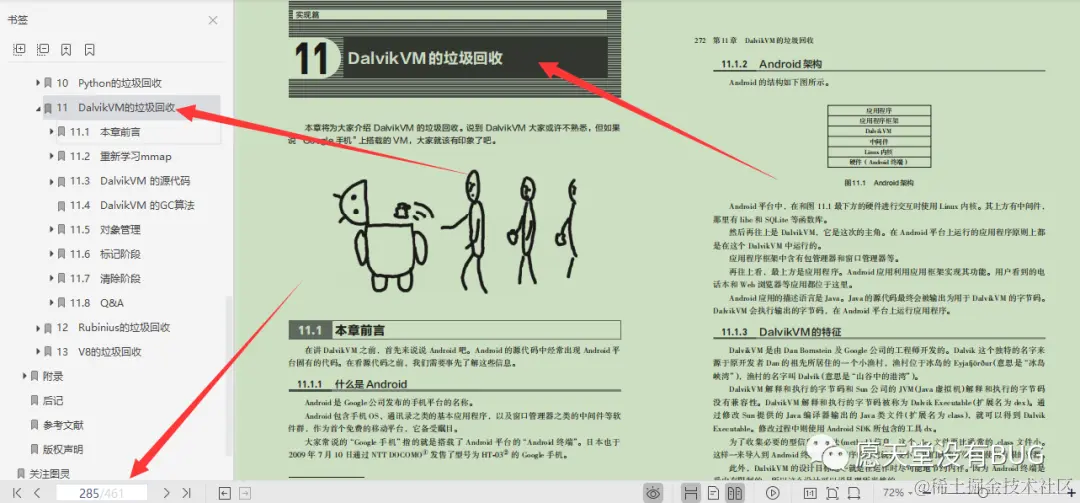Click the go-back-to-previous-view arrow icon
The width and height of the screenshot is (1080, 503).
tap(224, 493)
